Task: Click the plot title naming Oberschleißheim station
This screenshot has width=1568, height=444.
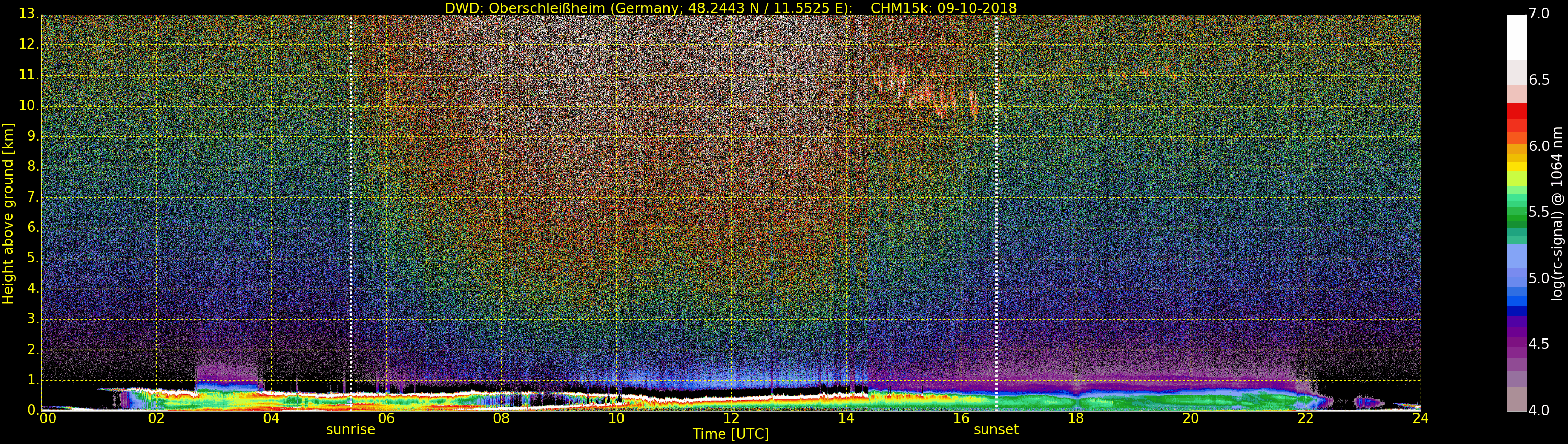Action: point(731,8)
